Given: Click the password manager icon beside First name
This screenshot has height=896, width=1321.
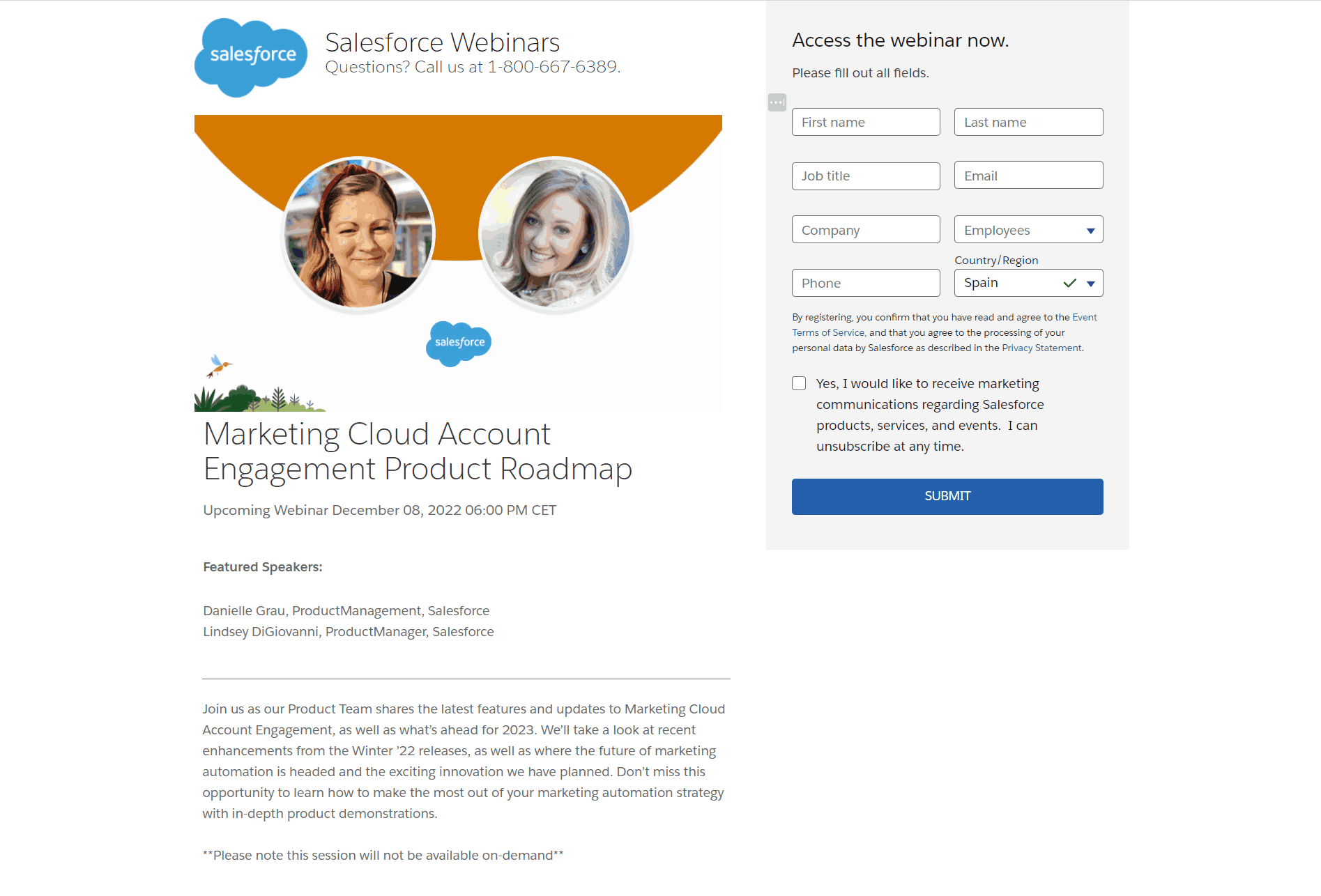Looking at the screenshot, I should [777, 102].
